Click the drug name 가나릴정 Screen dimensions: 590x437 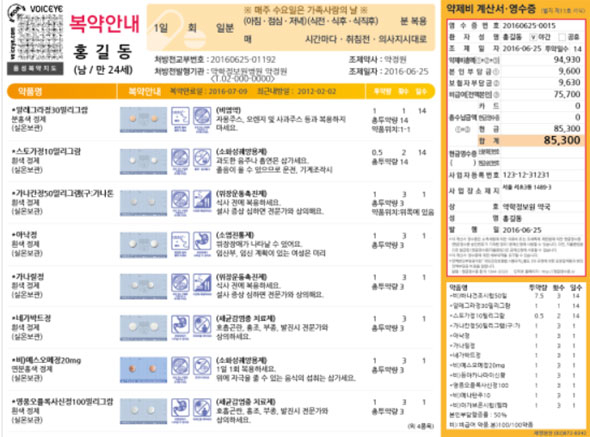[x=28, y=277]
